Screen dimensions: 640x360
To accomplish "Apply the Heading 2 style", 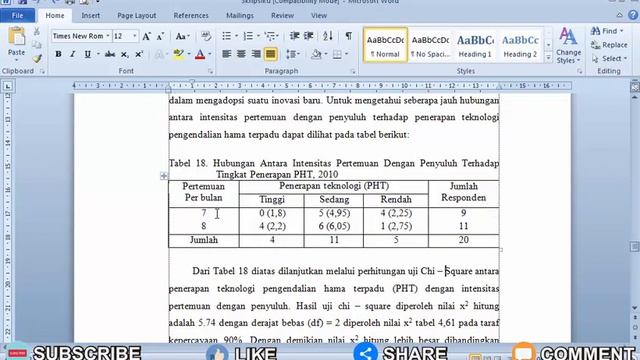I will pyautogui.click(x=520, y=45).
